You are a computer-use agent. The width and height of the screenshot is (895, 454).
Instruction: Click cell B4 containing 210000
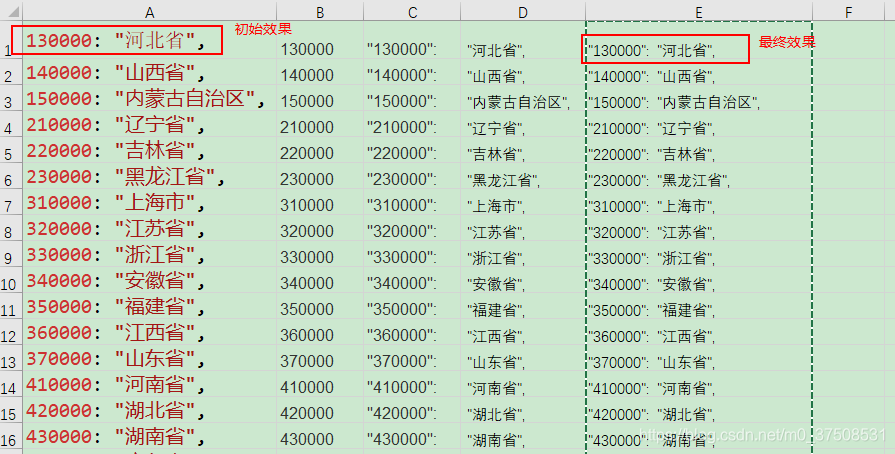(320, 124)
